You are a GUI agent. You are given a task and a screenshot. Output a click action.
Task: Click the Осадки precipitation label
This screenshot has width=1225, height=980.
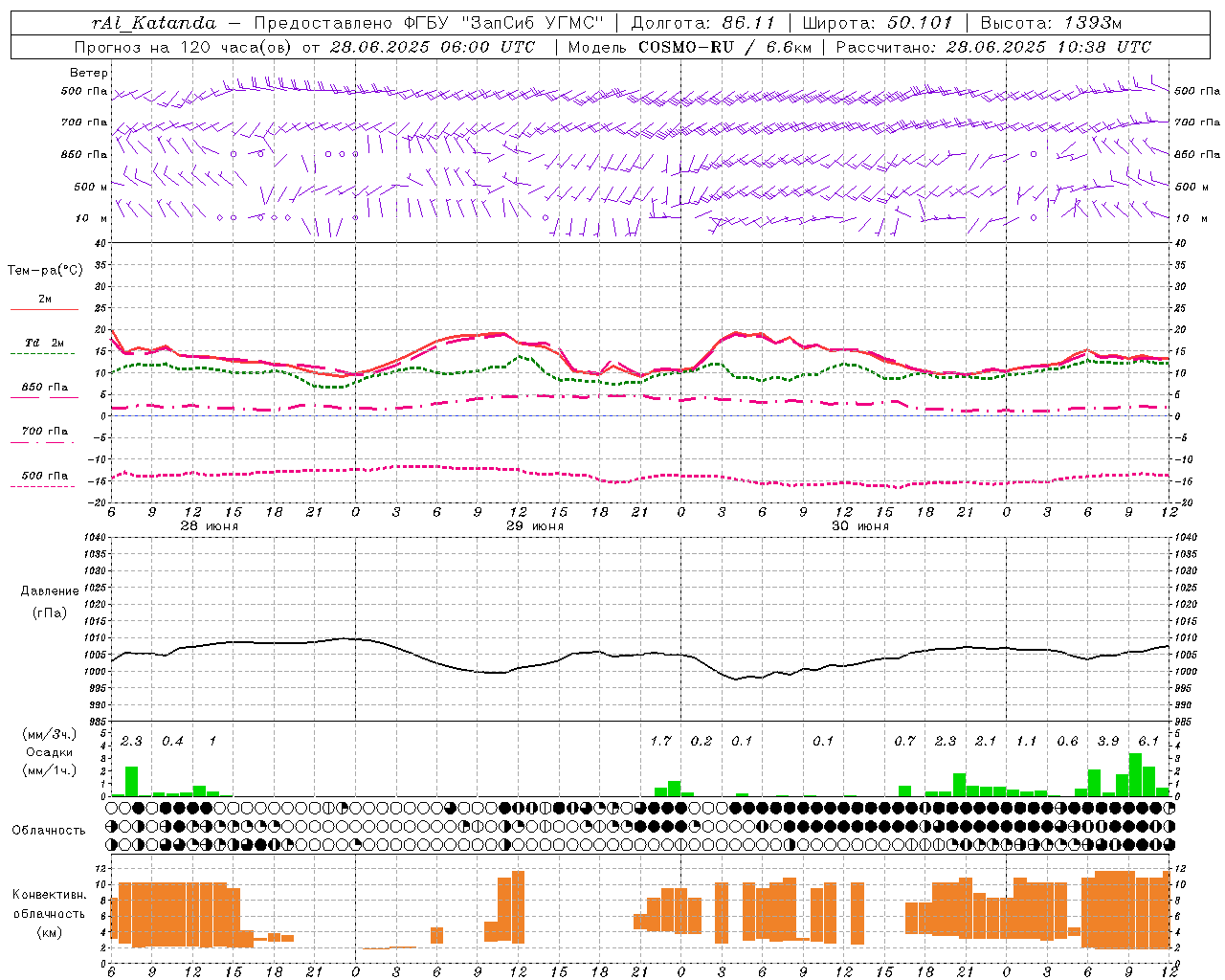pyautogui.click(x=50, y=752)
